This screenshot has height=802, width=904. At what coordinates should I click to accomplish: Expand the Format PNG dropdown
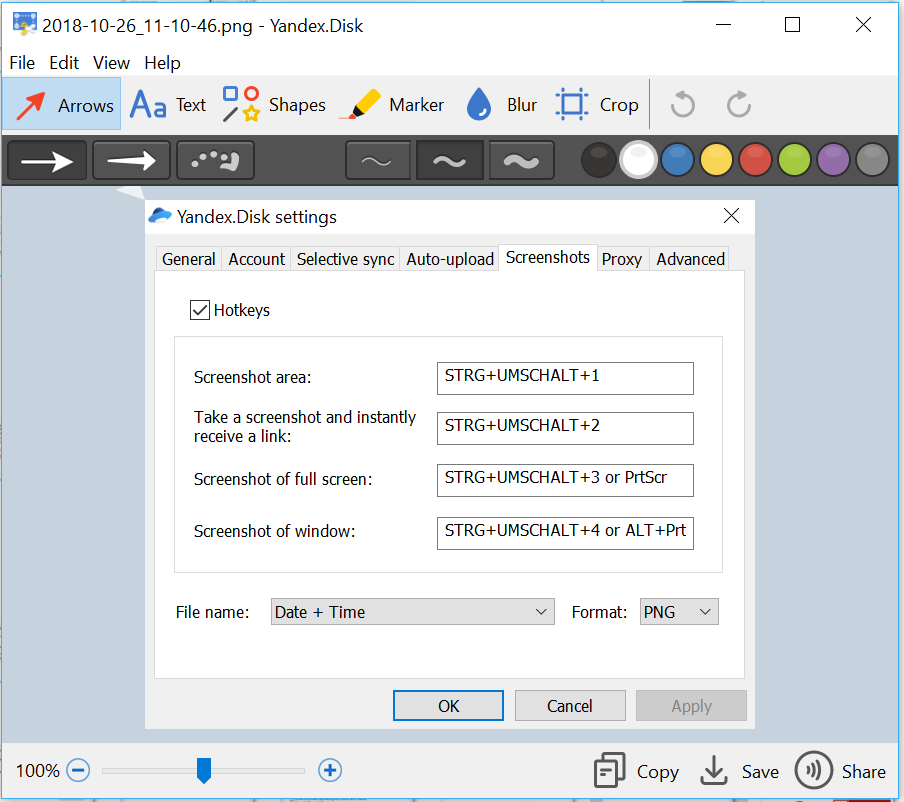(x=679, y=612)
